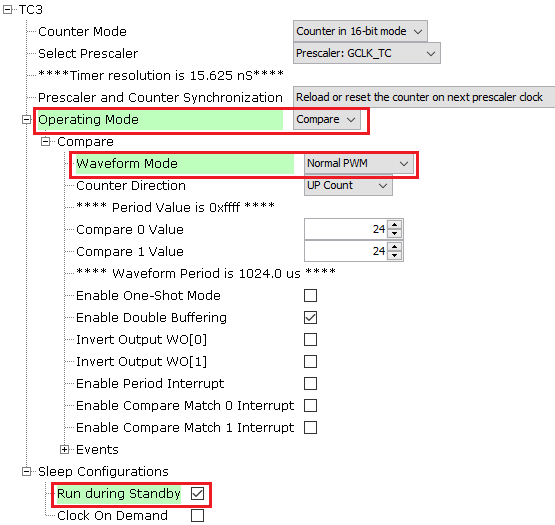Image resolution: width=555 pixels, height=525 pixels.
Task: Change Operating Mode from Compare
Action: click(327, 120)
